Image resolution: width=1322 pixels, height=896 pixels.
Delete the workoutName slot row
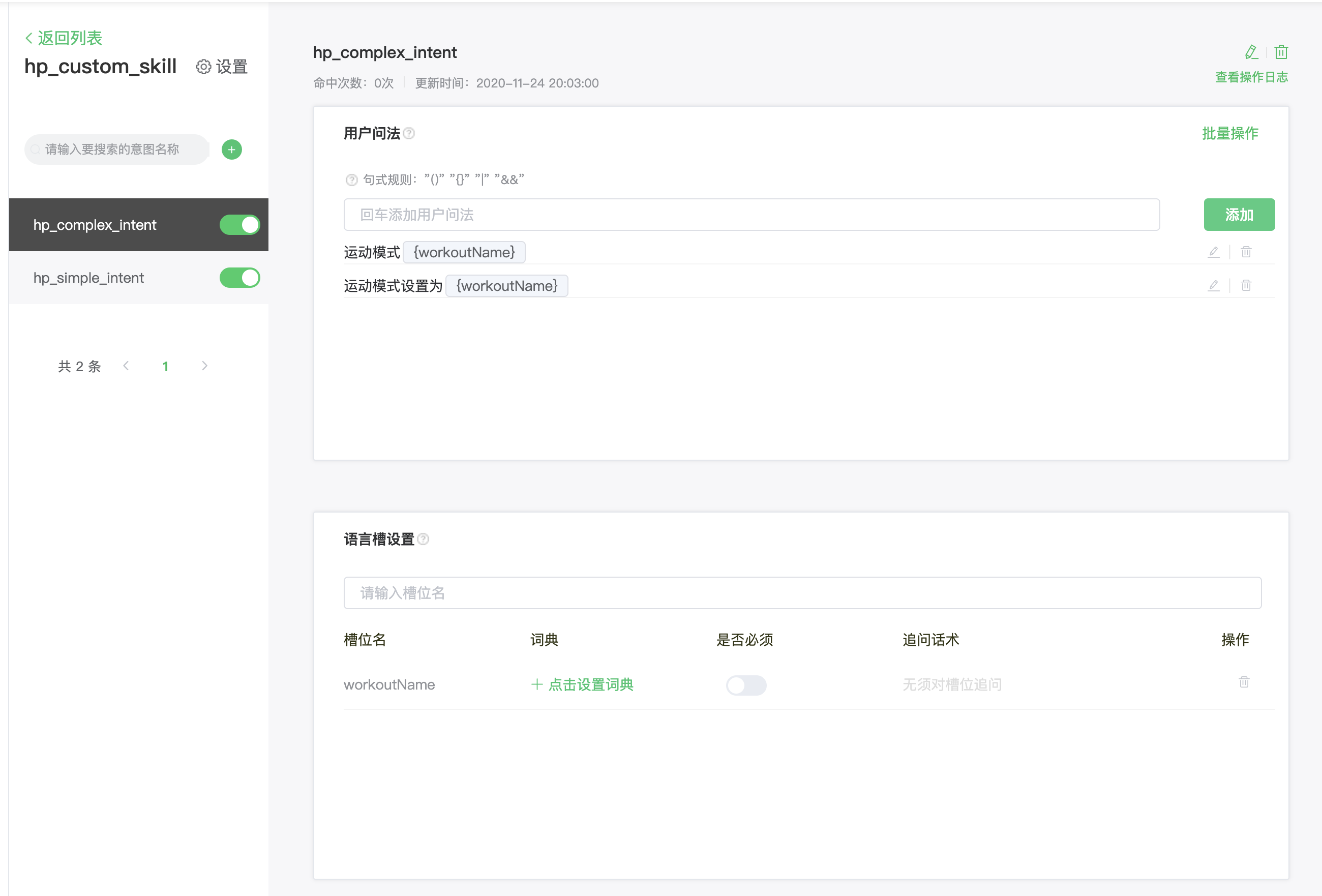[1244, 682]
